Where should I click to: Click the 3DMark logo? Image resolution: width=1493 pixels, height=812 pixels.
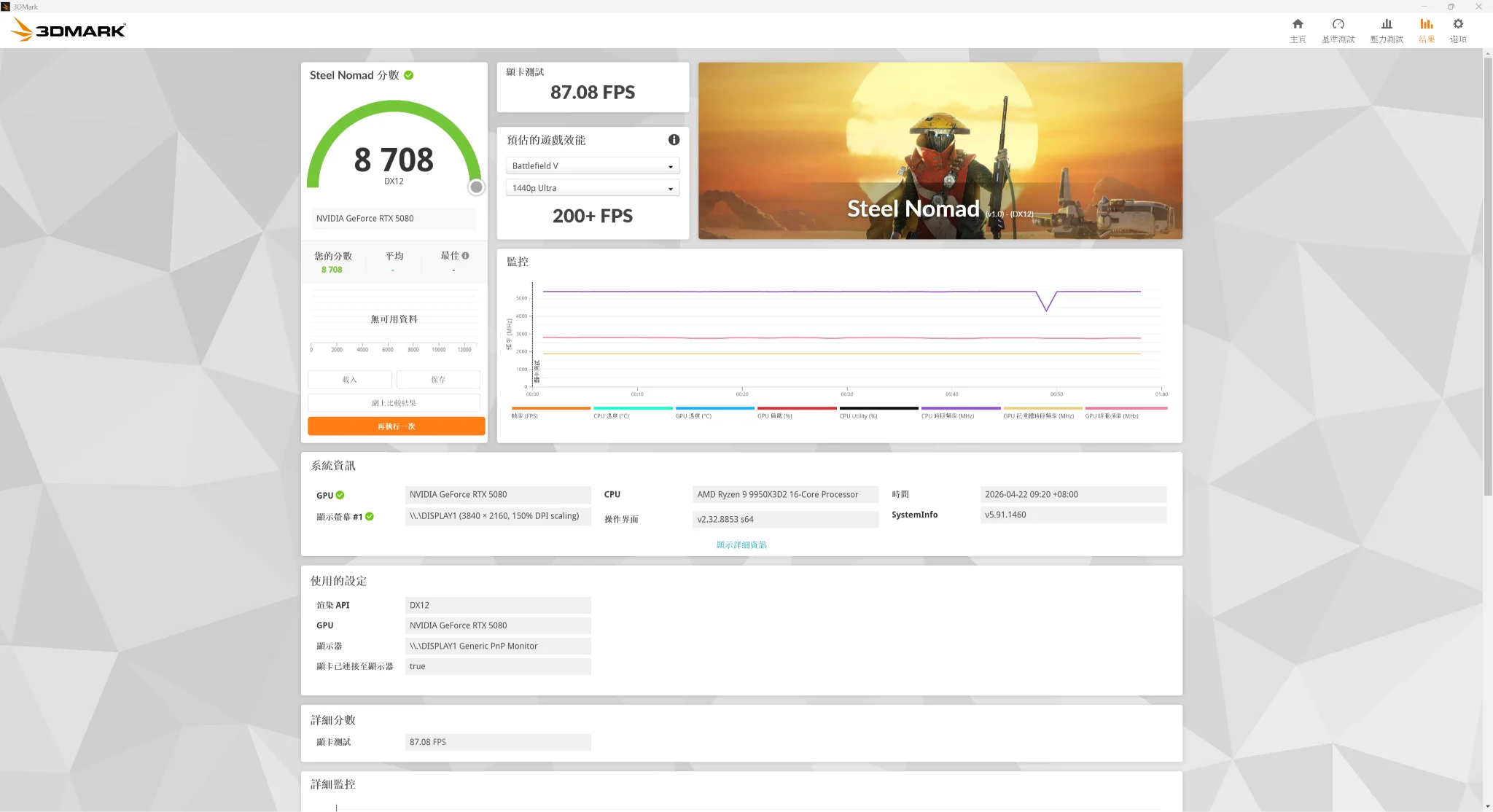point(69,30)
